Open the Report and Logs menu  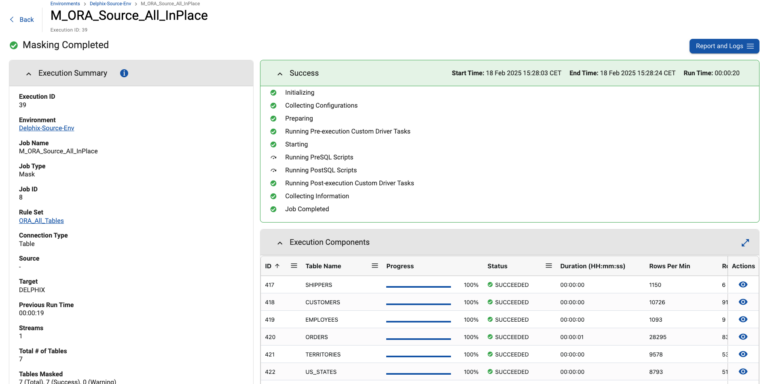click(724, 46)
